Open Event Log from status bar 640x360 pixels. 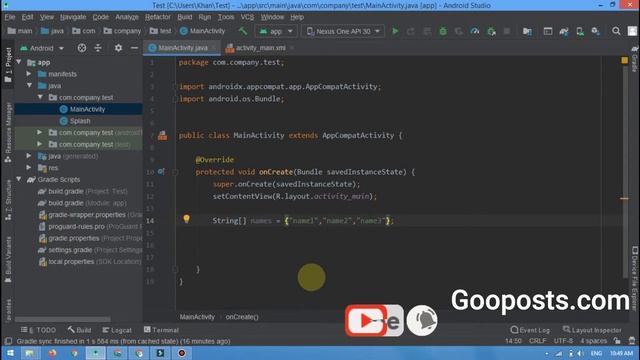coord(530,330)
